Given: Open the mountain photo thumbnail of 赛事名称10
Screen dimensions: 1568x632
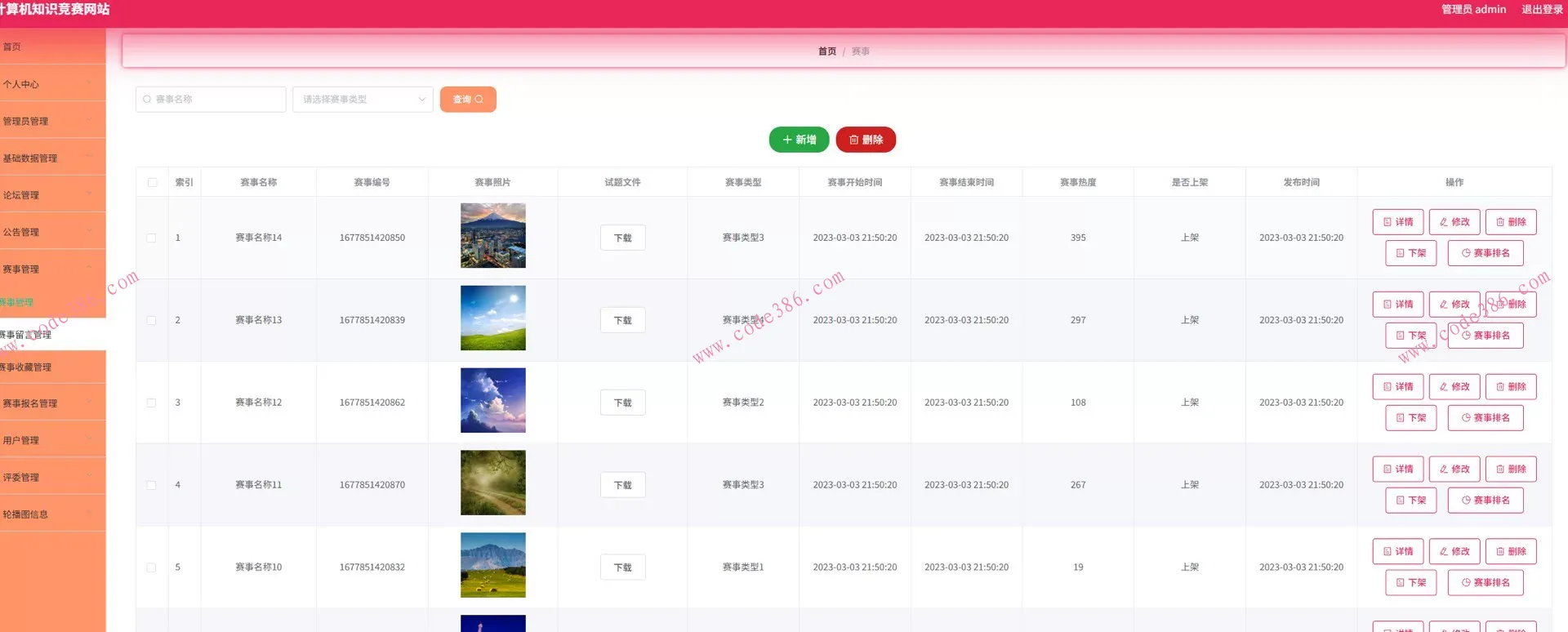Looking at the screenshot, I should 493,566.
